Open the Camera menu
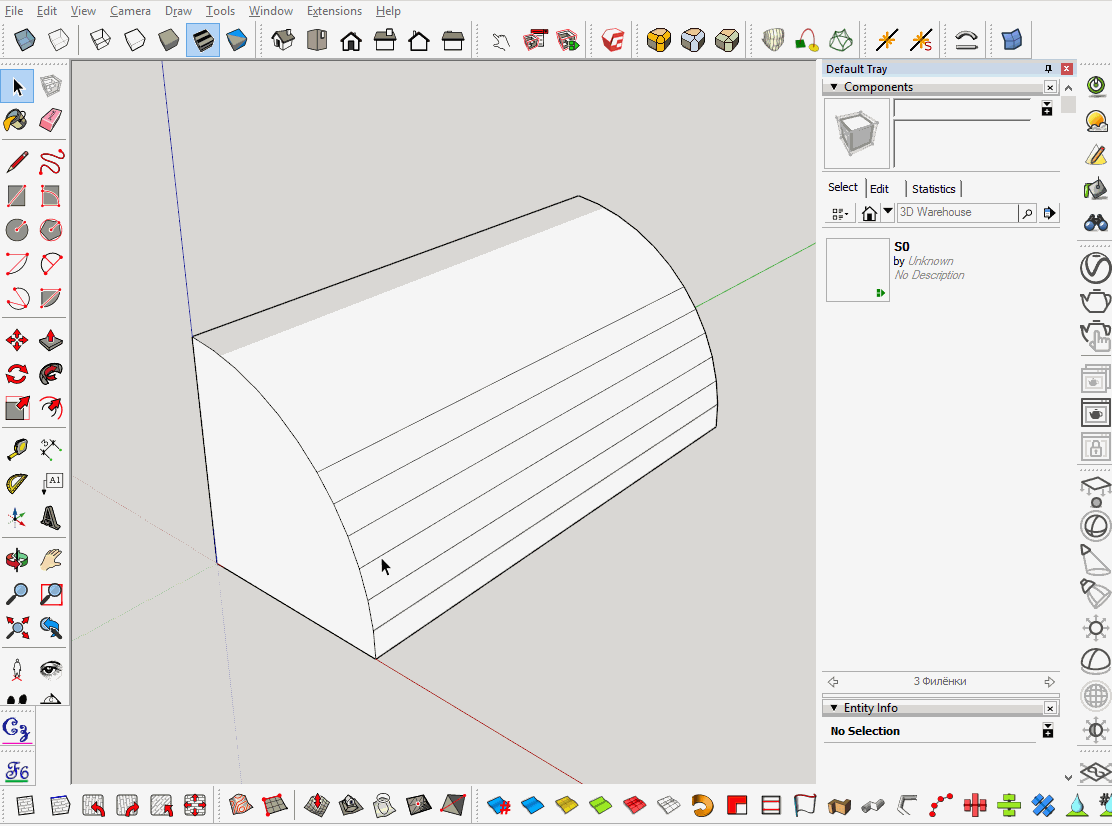 (x=130, y=10)
